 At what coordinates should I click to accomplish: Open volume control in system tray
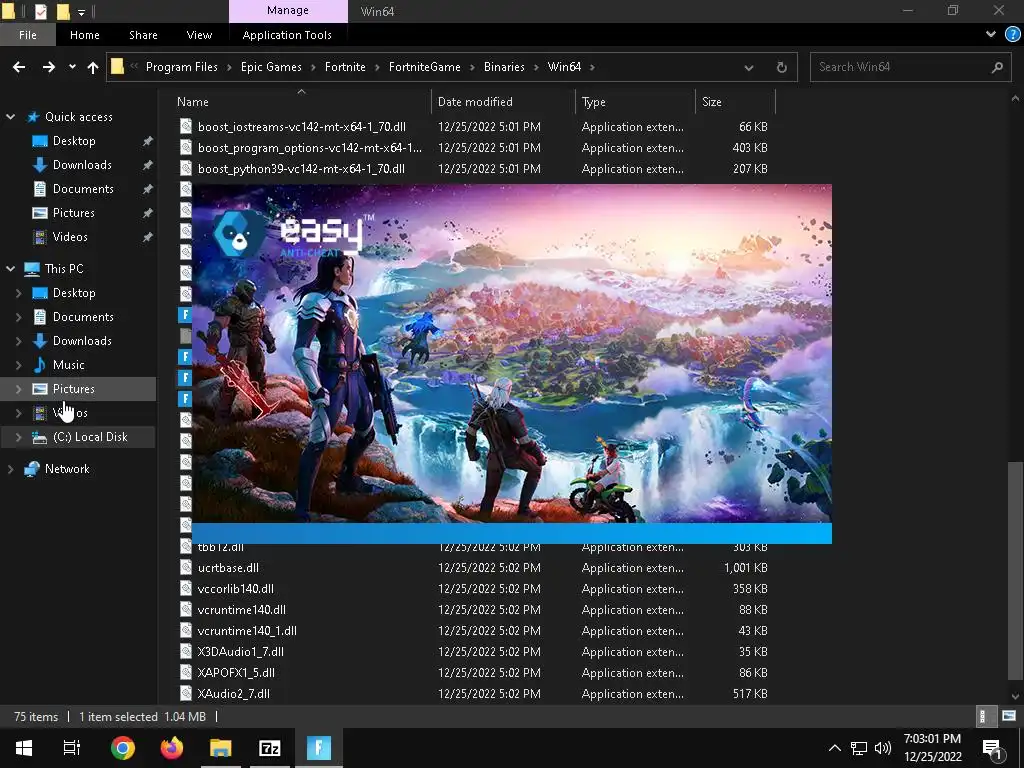[x=883, y=748]
